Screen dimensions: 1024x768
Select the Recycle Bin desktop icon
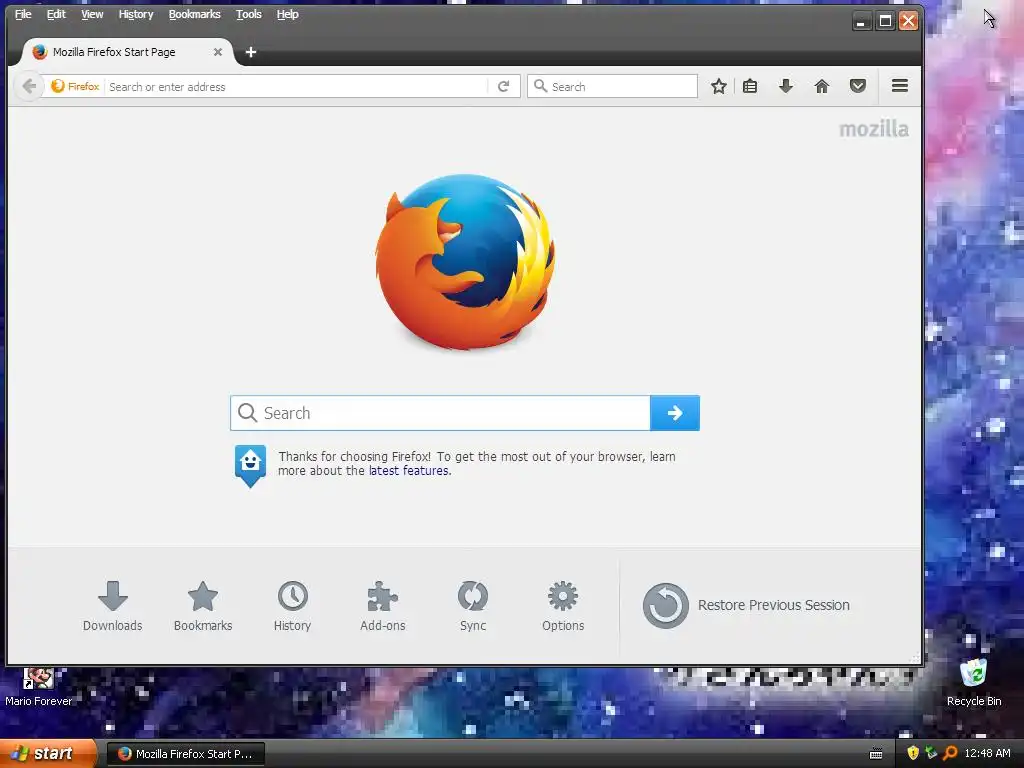(x=974, y=684)
